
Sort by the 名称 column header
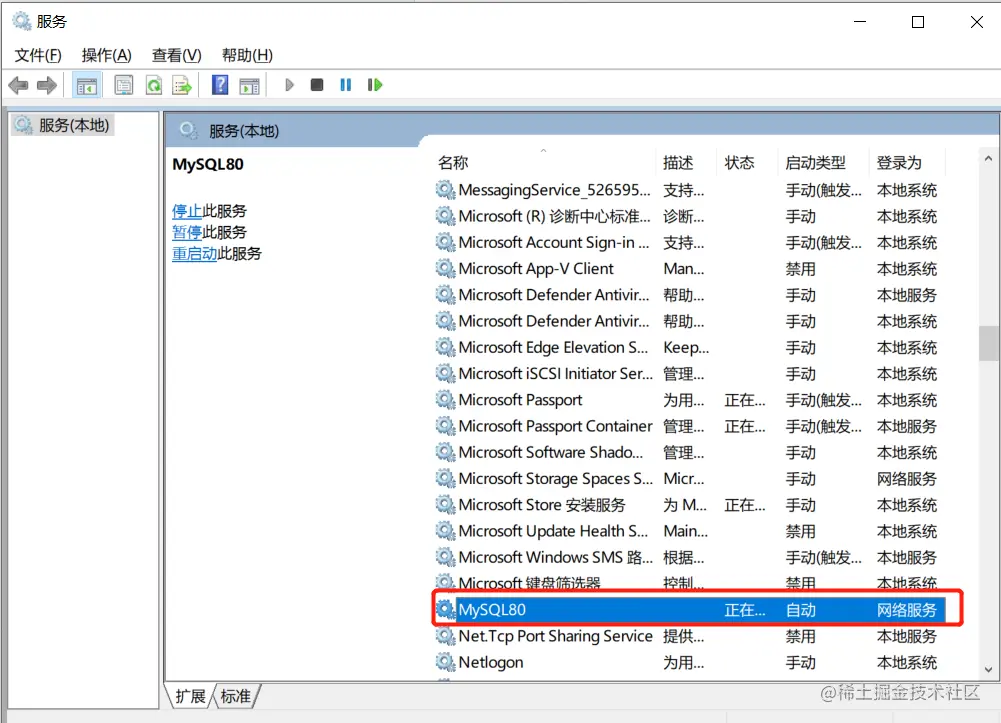click(x=543, y=163)
